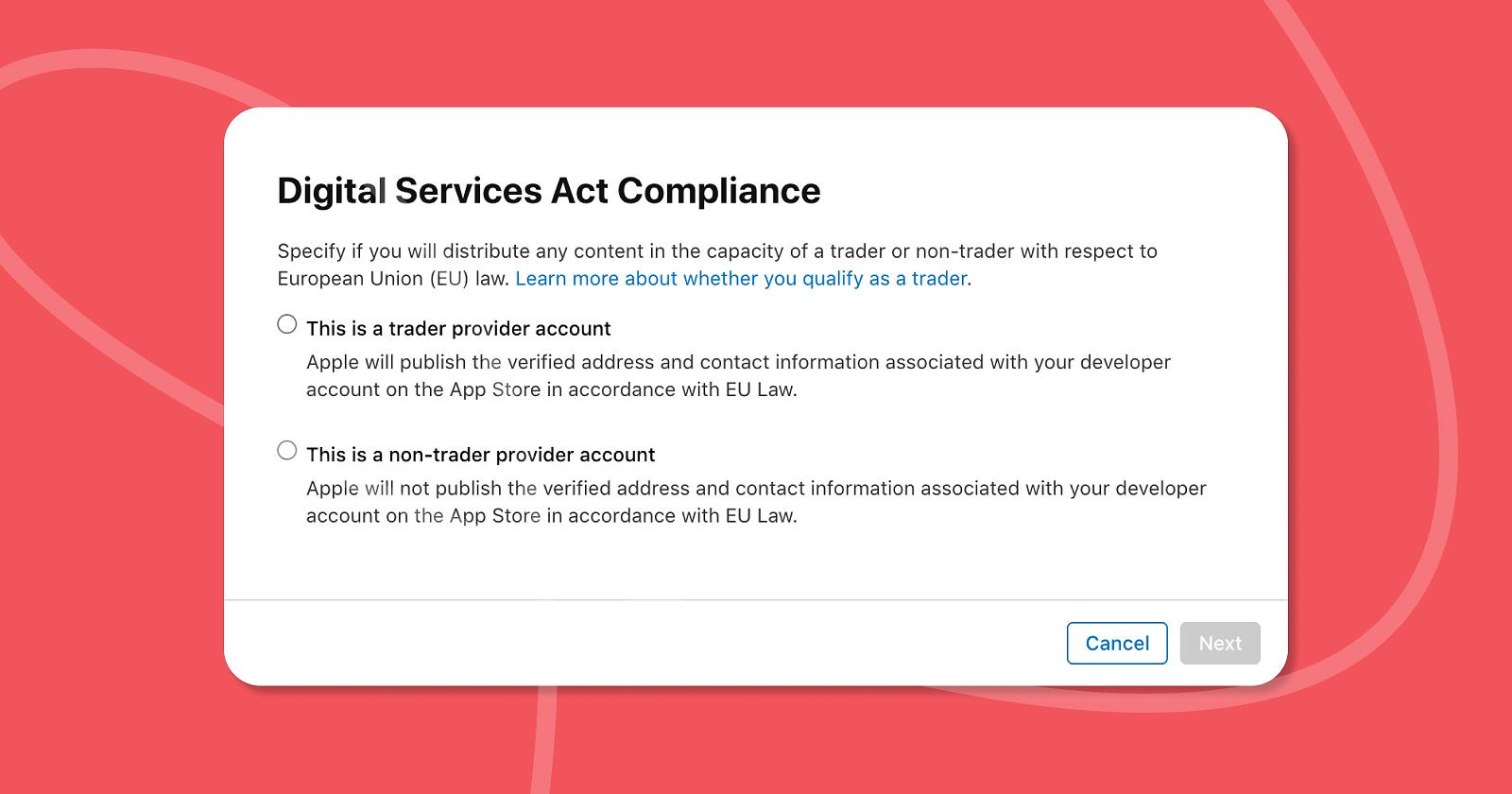Image resolution: width=1512 pixels, height=794 pixels.
Task: Click the 'This is a trader provider account' label
Action: (458, 328)
